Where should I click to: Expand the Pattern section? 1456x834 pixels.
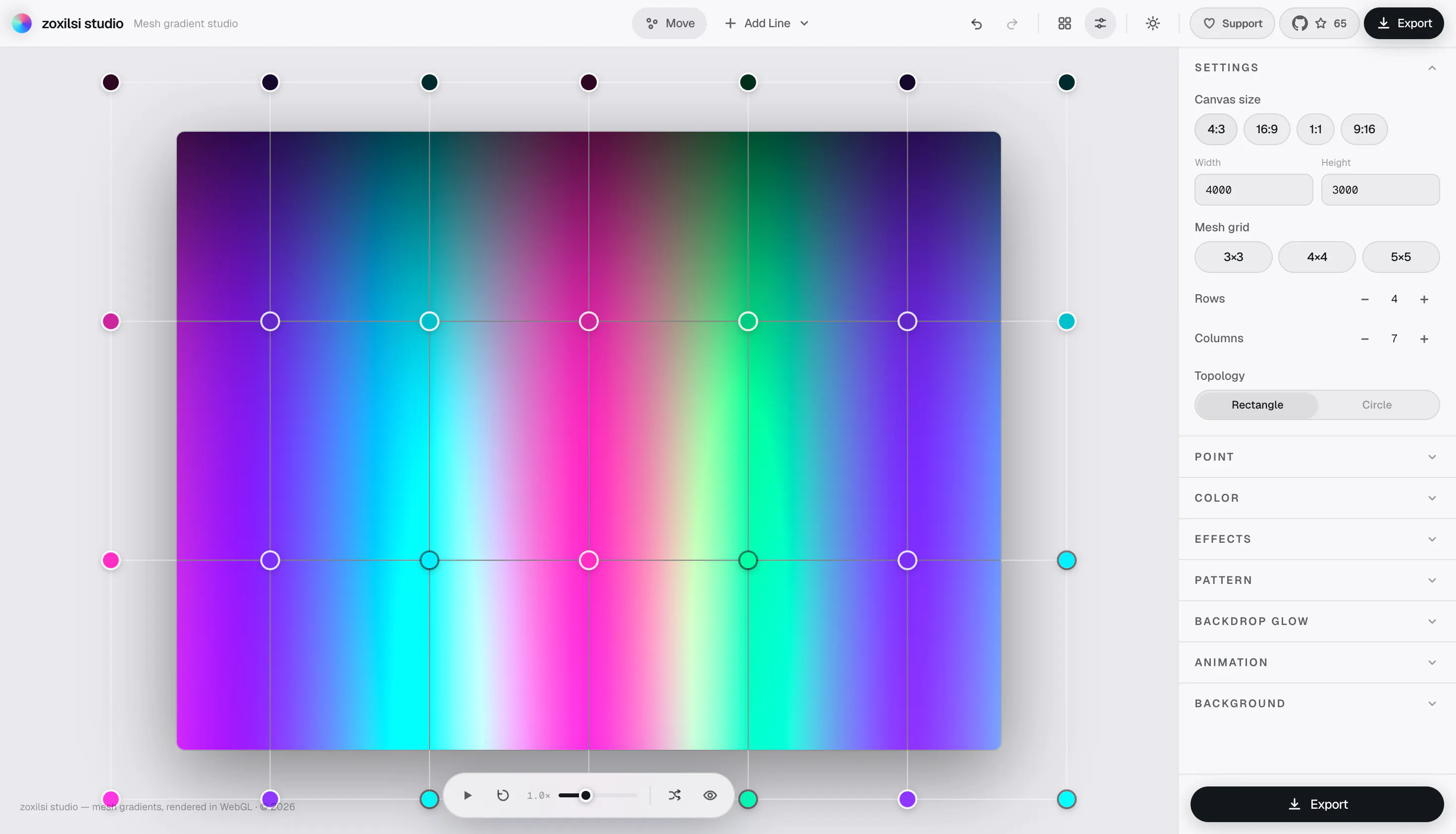point(1317,580)
